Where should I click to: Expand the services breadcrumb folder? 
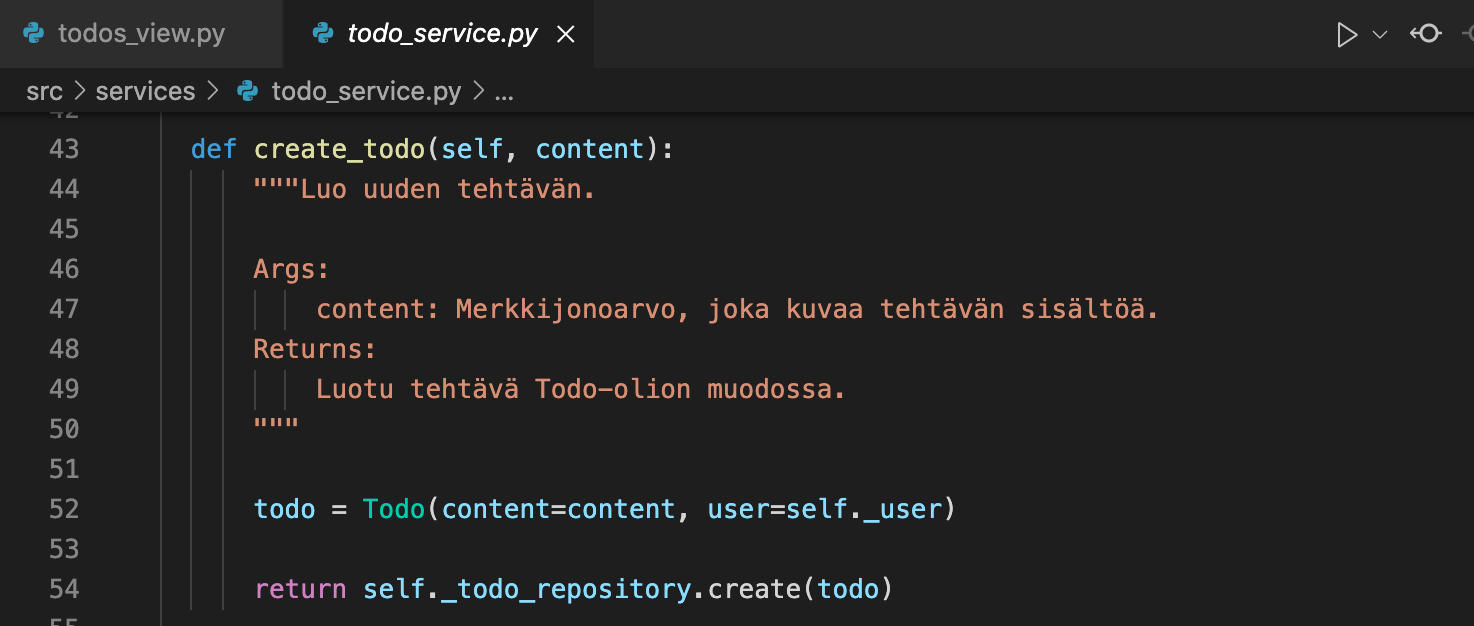[x=145, y=92]
